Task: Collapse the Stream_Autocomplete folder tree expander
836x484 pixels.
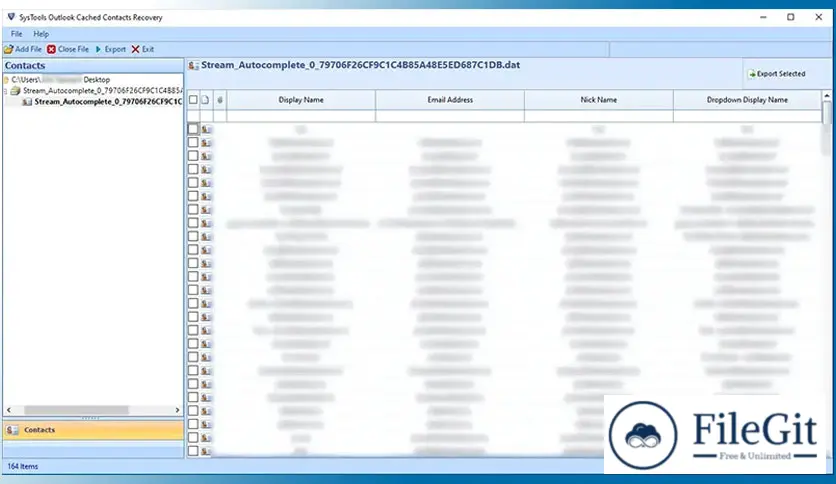Action: pyautogui.click(x=5, y=91)
